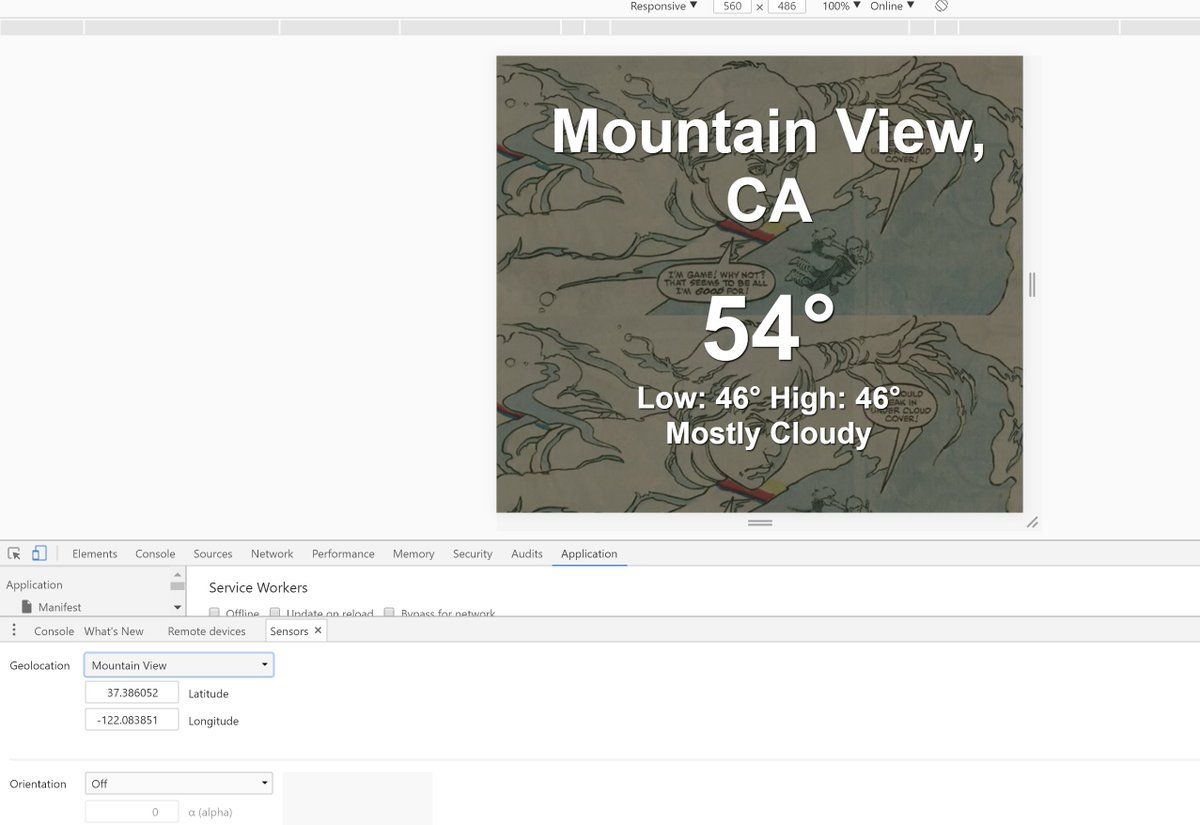This screenshot has height=825, width=1200.
Task: Open the Orientation dropdown set to Off
Action: tap(179, 784)
